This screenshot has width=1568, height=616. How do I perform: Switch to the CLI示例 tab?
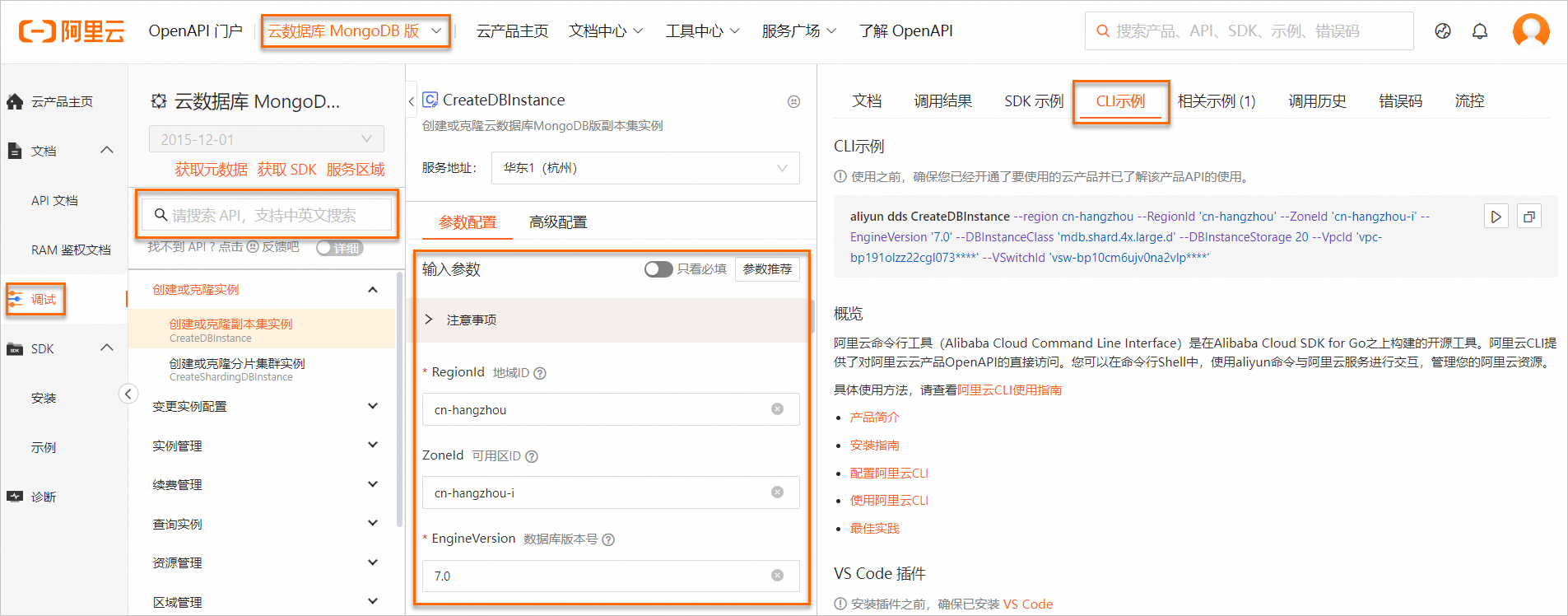point(1120,101)
